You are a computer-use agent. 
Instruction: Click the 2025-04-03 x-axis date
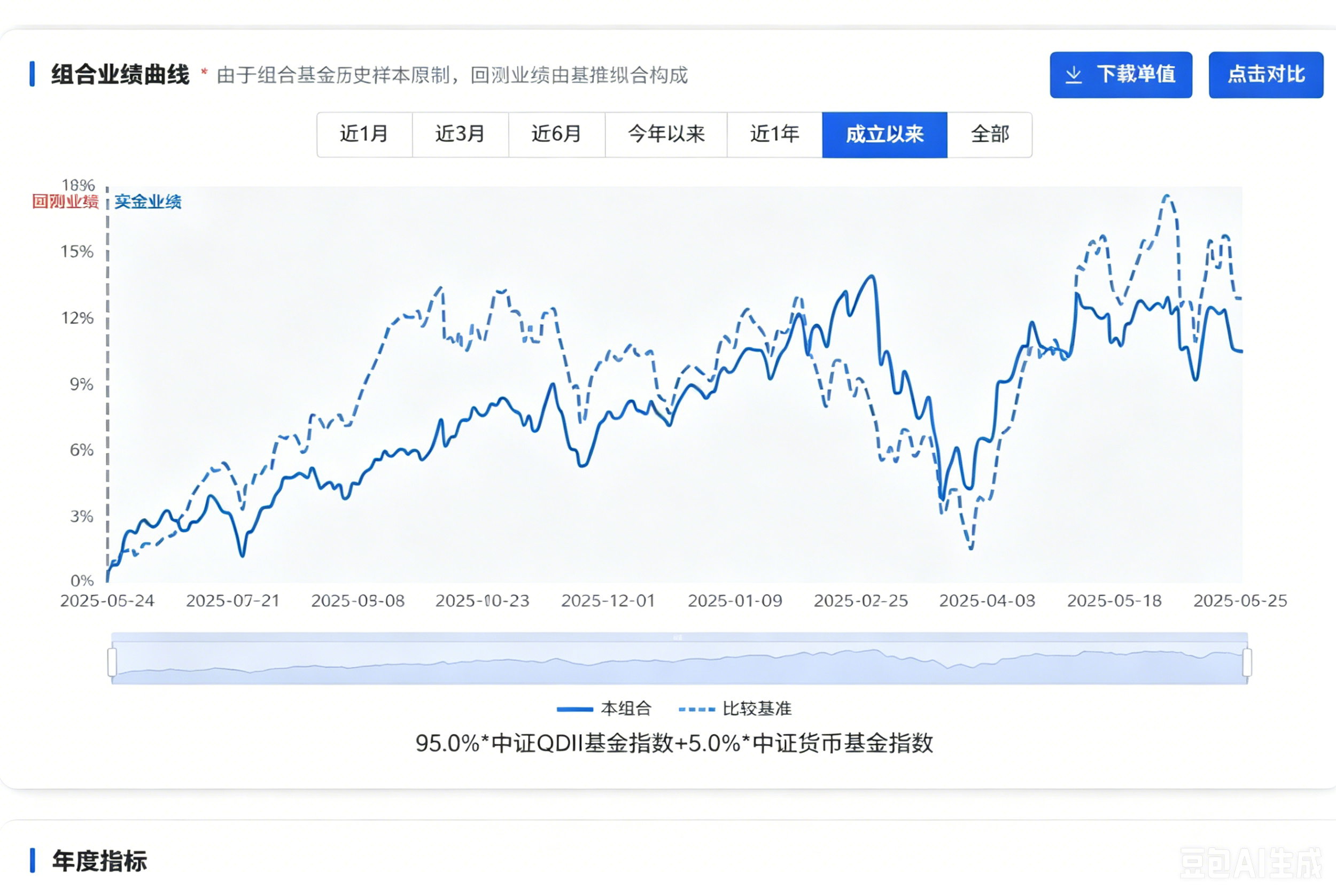987,601
